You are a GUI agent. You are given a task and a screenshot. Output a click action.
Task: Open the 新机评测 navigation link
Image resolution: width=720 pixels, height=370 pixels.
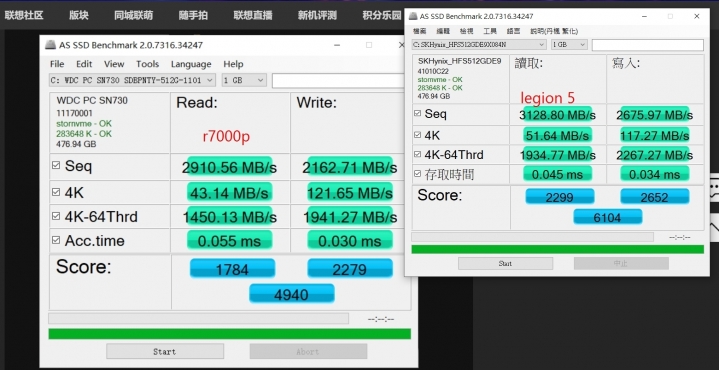(317, 15)
